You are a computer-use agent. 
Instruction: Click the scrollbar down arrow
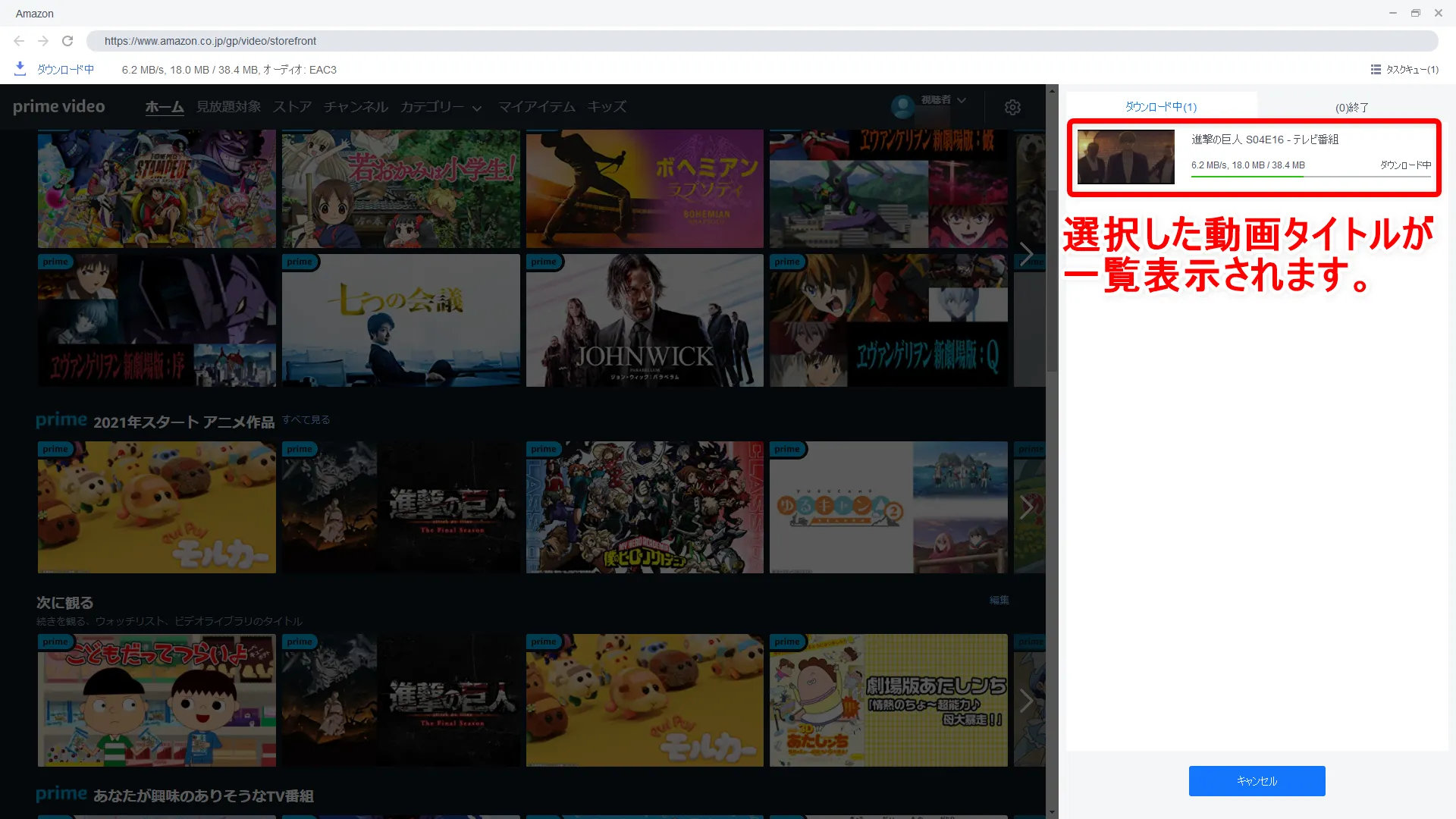[1052, 812]
